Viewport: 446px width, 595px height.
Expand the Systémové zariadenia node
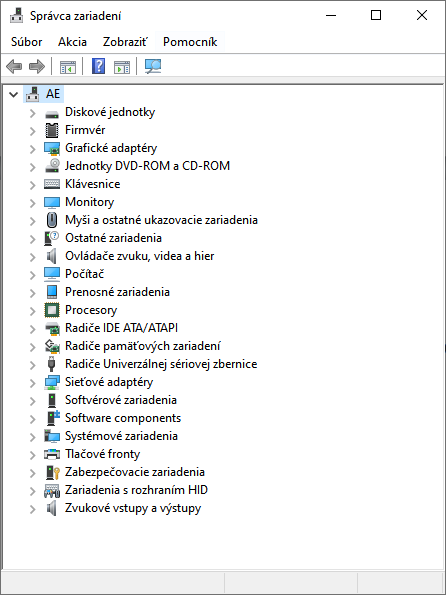(33, 437)
